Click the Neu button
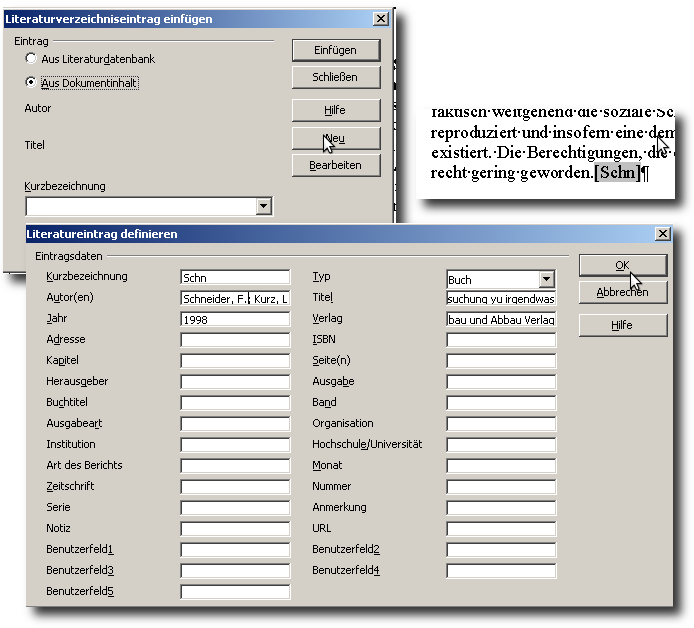The width and height of the screenshot is (694, 628). (336, 138)
